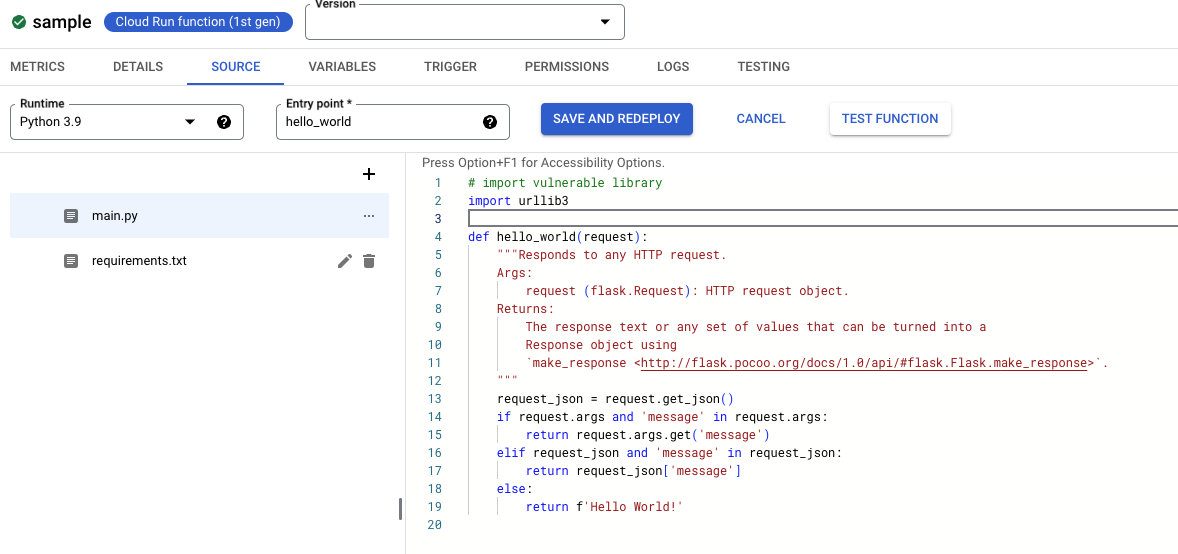This screenshot has width=1178, height=554.
Task: Click the requirements.txt file icon
Action: pyautogui.click(x=71, y=261)
